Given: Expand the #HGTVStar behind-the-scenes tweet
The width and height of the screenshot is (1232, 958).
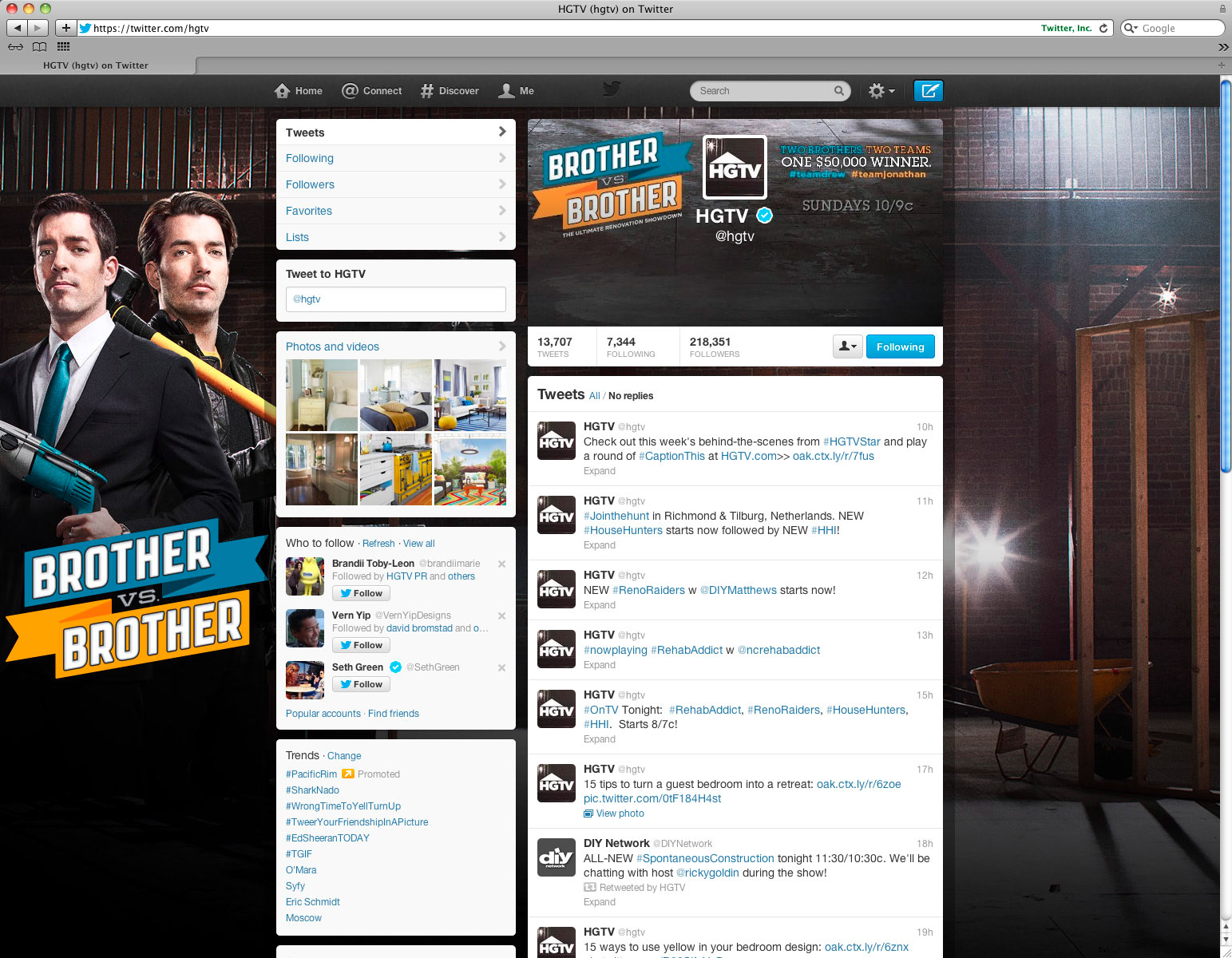Looking at the screenshot, I should [600, 471].
